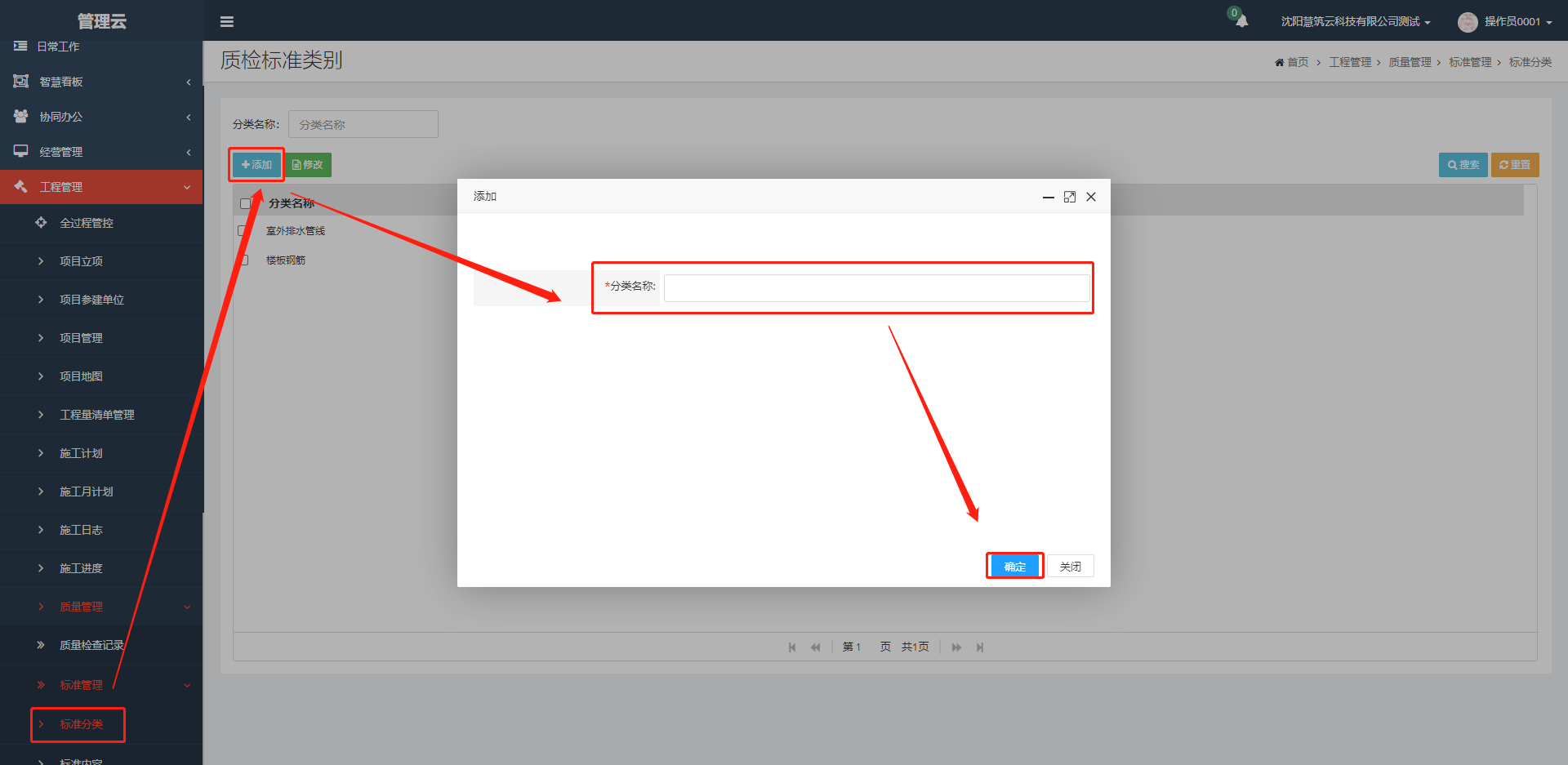This screenshot has width=1568, height=765.
Task: Check the 楼板钢筋 row checkbox
Action: tap(243, 260)
